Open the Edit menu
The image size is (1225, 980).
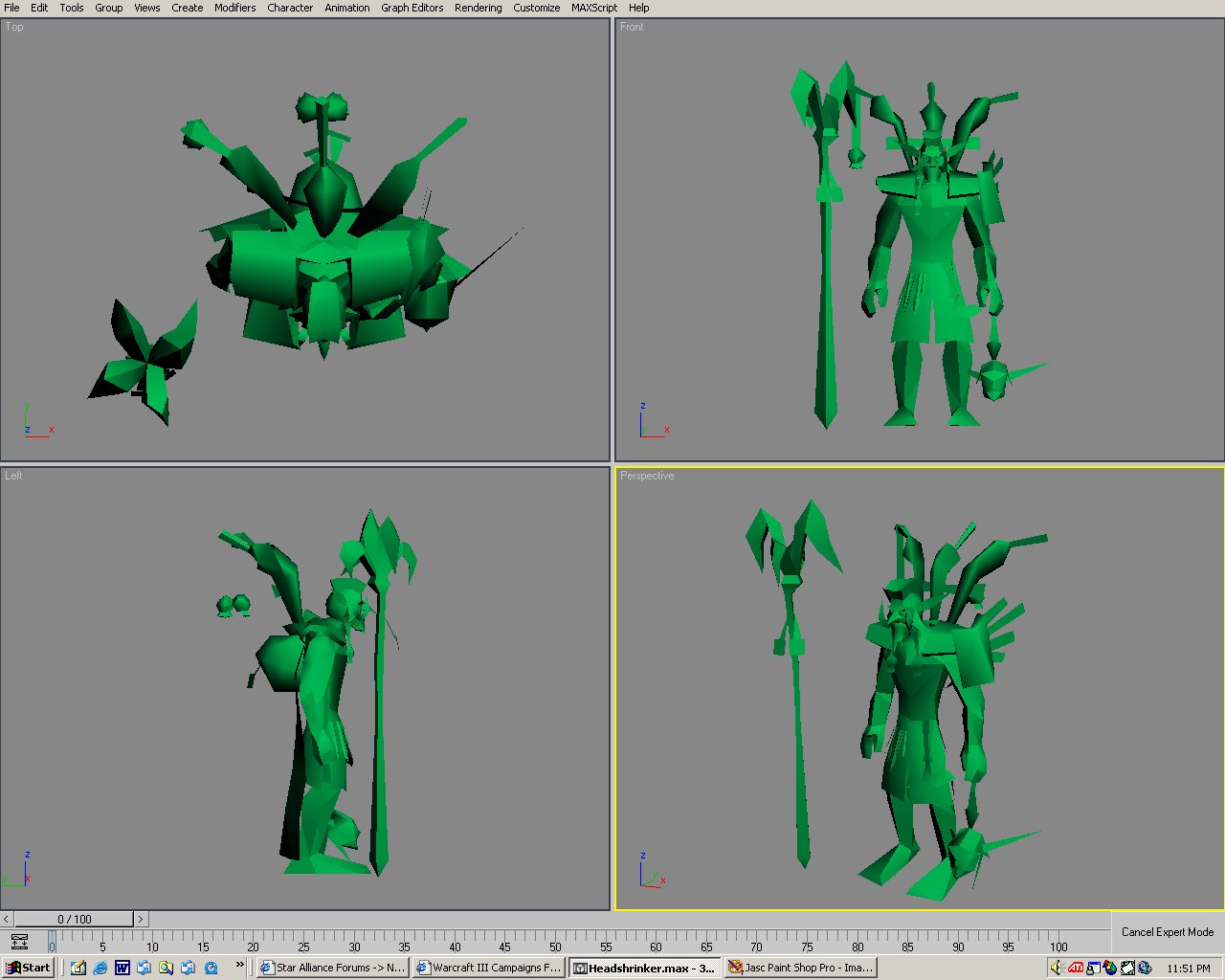[39, 8]
